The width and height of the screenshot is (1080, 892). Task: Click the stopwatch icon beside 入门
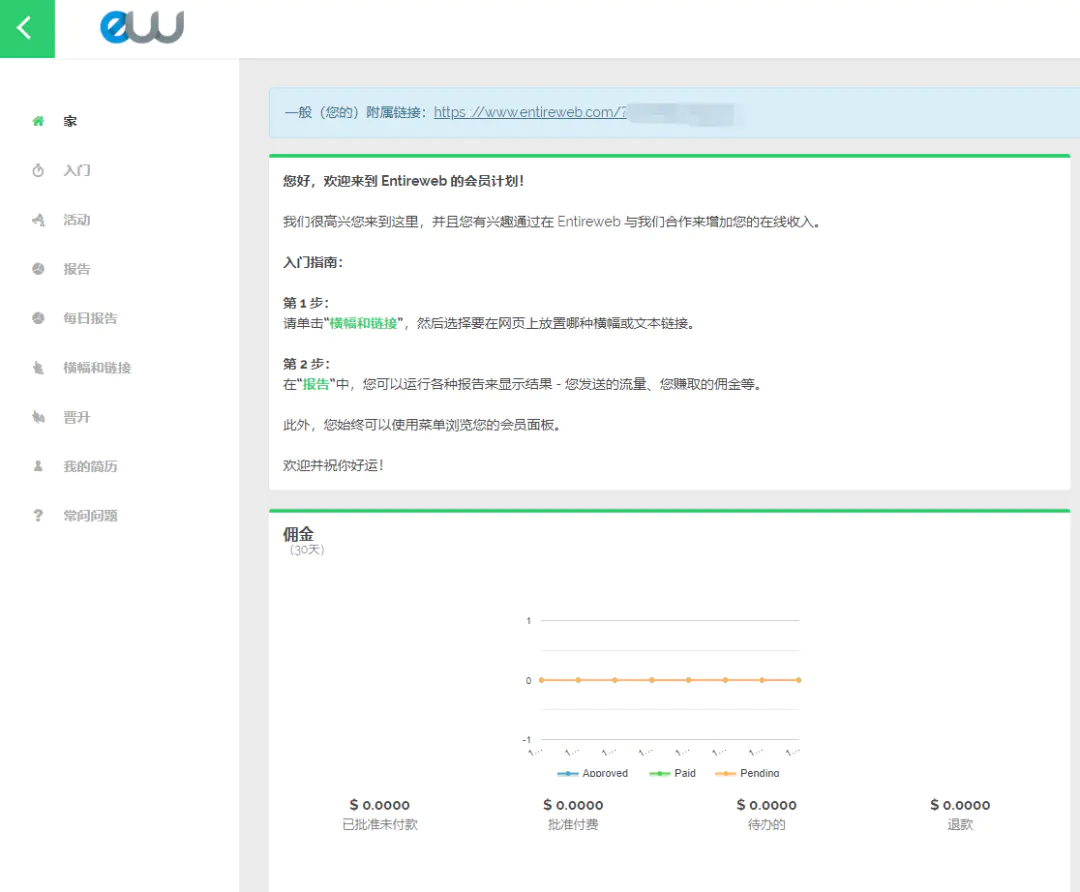(x=38, y=171)
